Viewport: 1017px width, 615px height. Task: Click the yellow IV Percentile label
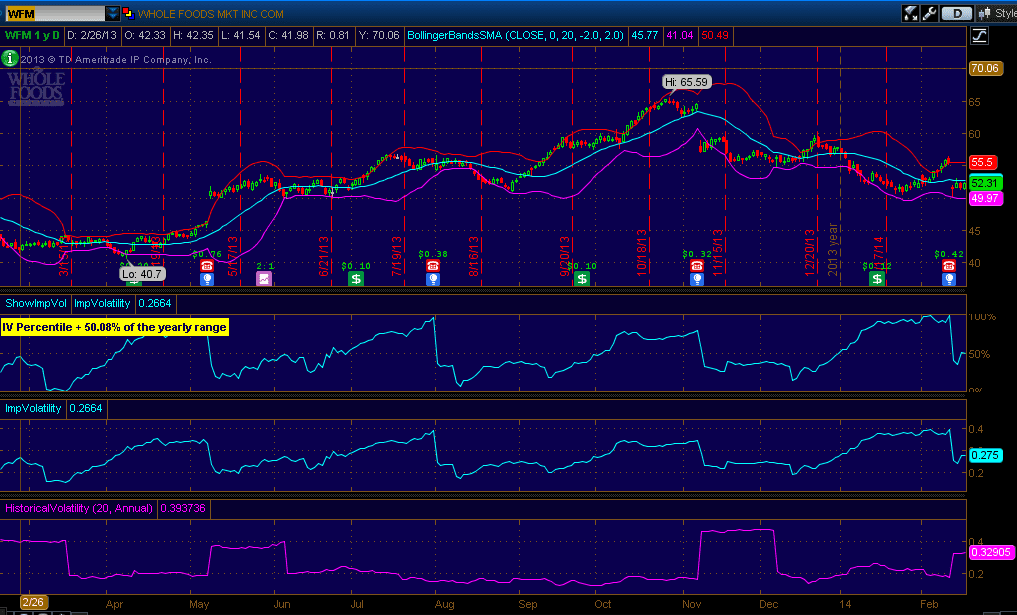click(114, 327)
